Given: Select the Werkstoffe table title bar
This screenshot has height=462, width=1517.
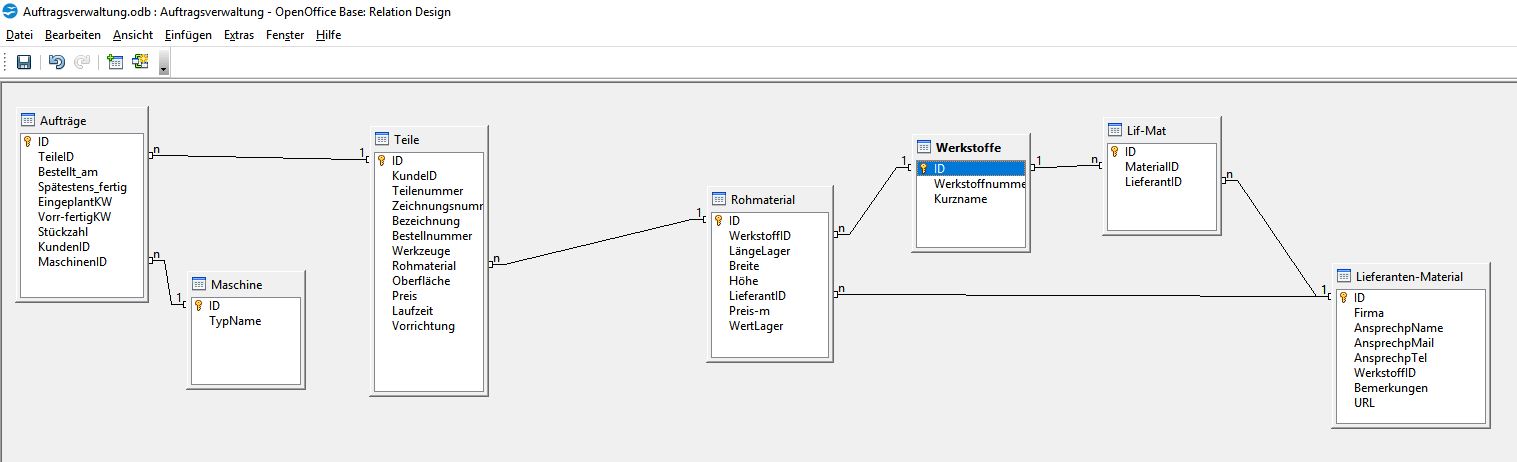Looking at the screenshot, I should coord(967,148).
